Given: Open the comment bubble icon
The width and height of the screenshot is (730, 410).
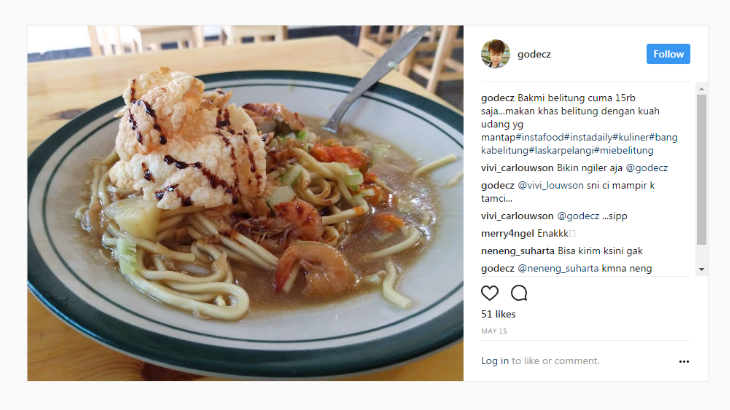Looking at the screenshot, I should [x=519, y=293].
